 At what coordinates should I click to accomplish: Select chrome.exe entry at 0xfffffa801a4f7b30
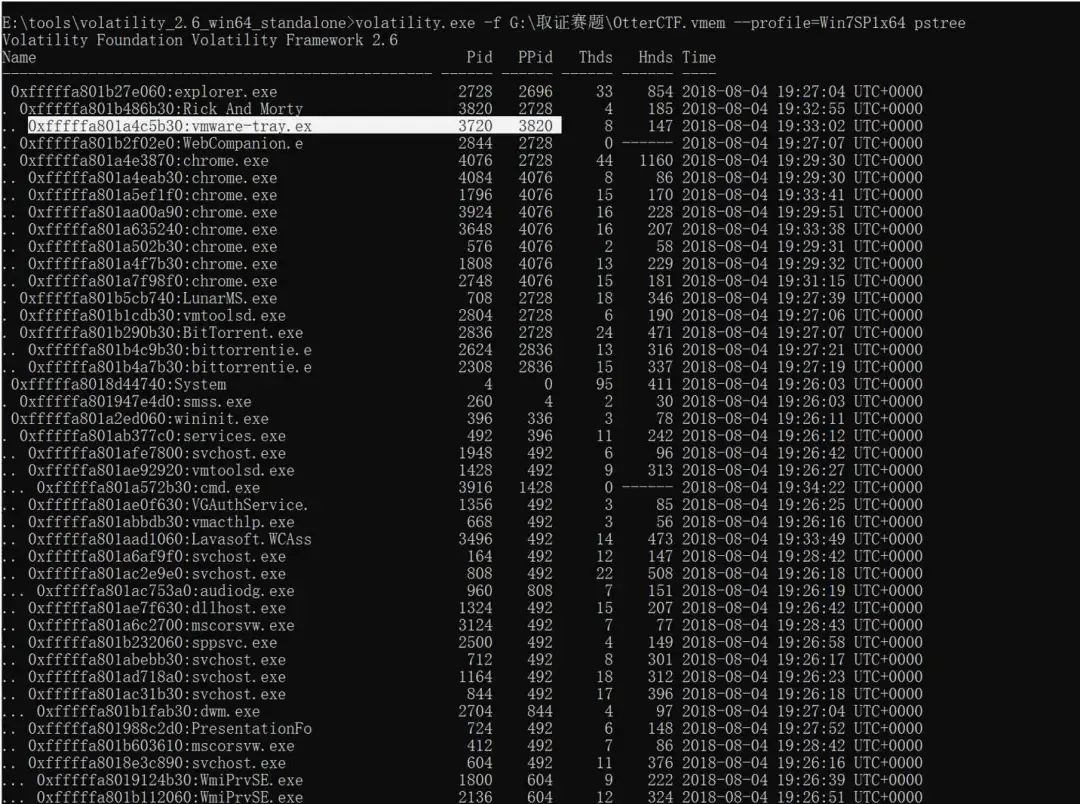point(152,264)
